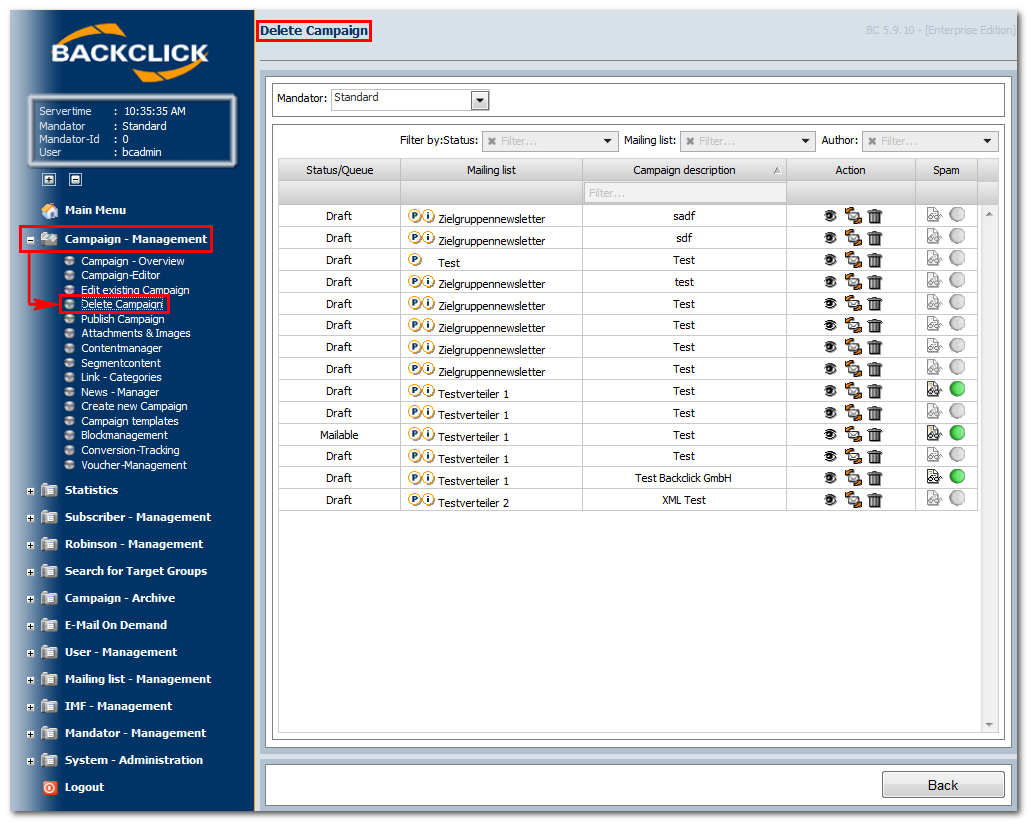Clear the Mailing list filter with its x icon
The width and height of the screenshot is (1028, 822).
(x=690, y=141)
